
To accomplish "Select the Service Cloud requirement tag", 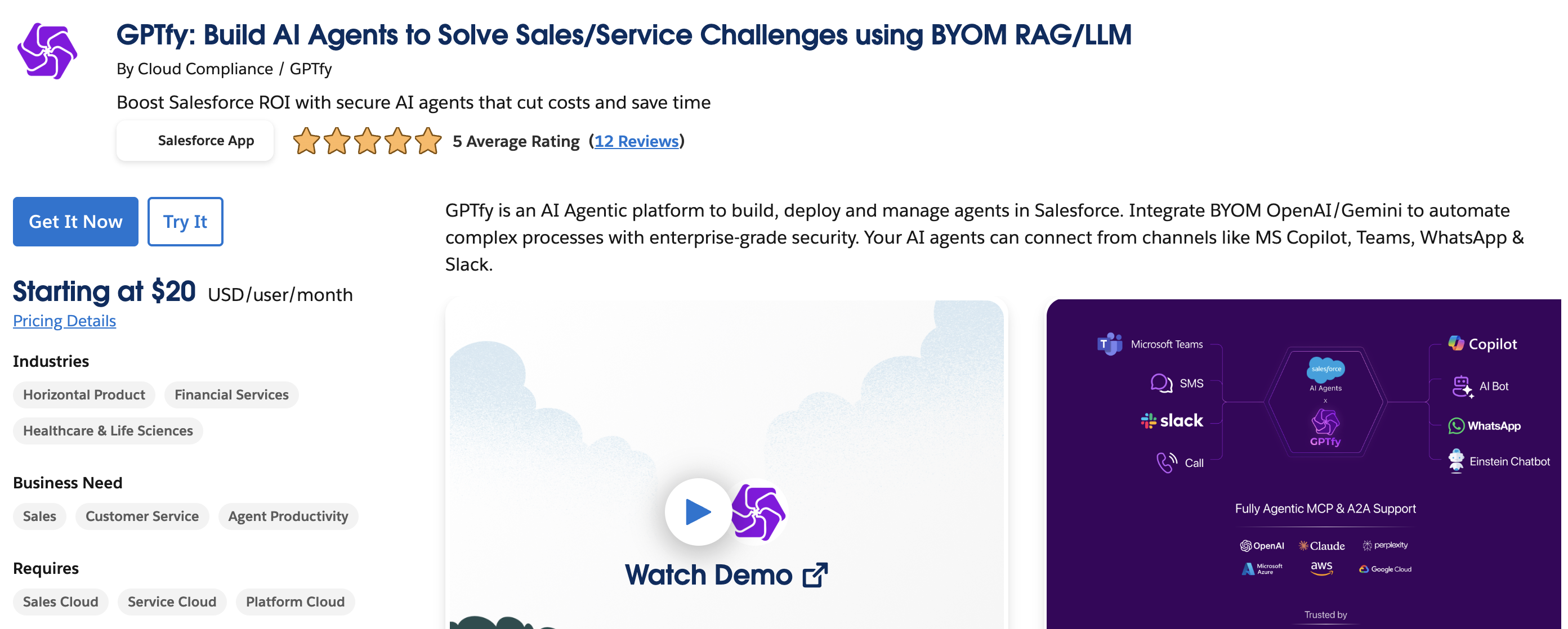I will point(172,601).
